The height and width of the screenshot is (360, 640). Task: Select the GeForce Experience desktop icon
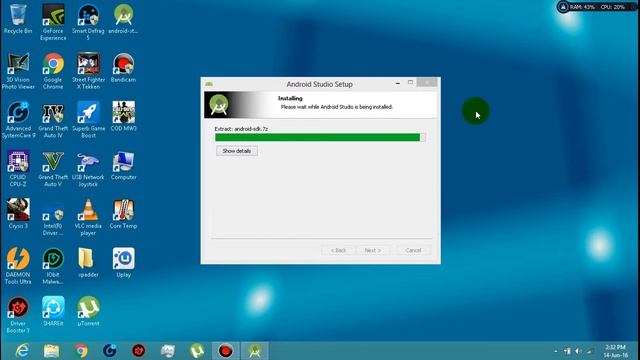click(53, 22)
